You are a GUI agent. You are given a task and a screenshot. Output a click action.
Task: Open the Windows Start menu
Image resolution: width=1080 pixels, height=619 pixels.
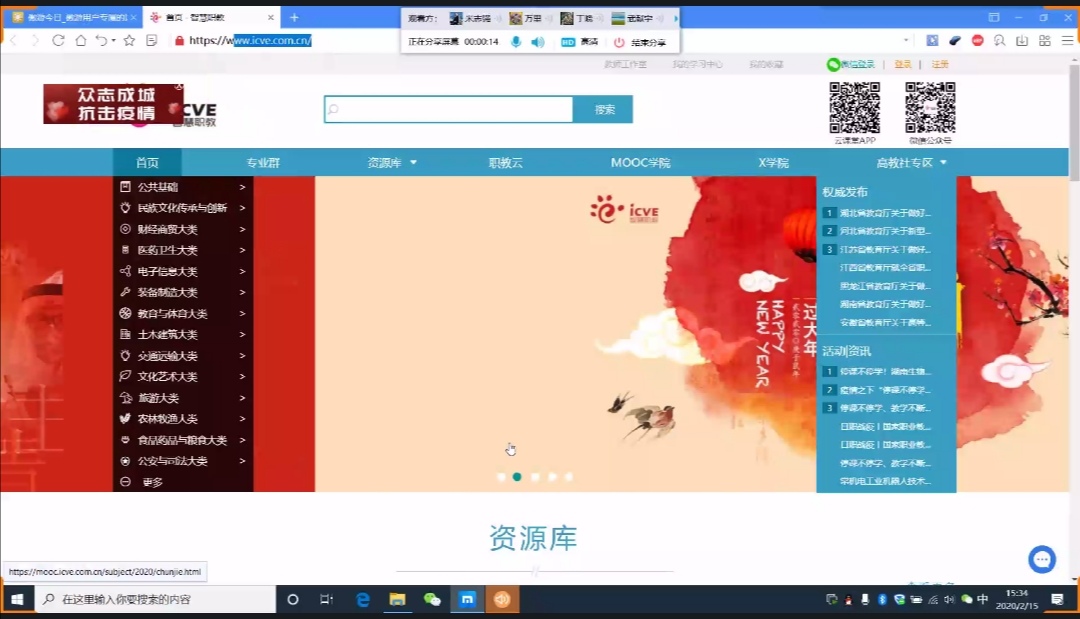coord(17,599)
